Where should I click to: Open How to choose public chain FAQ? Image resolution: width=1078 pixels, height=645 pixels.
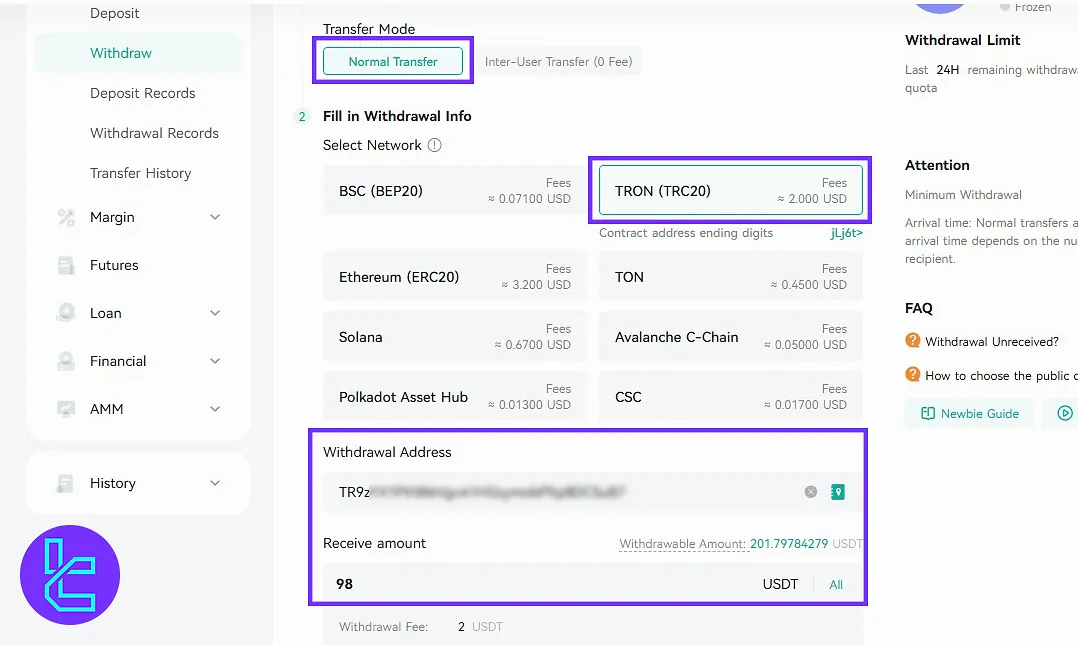1001,375
